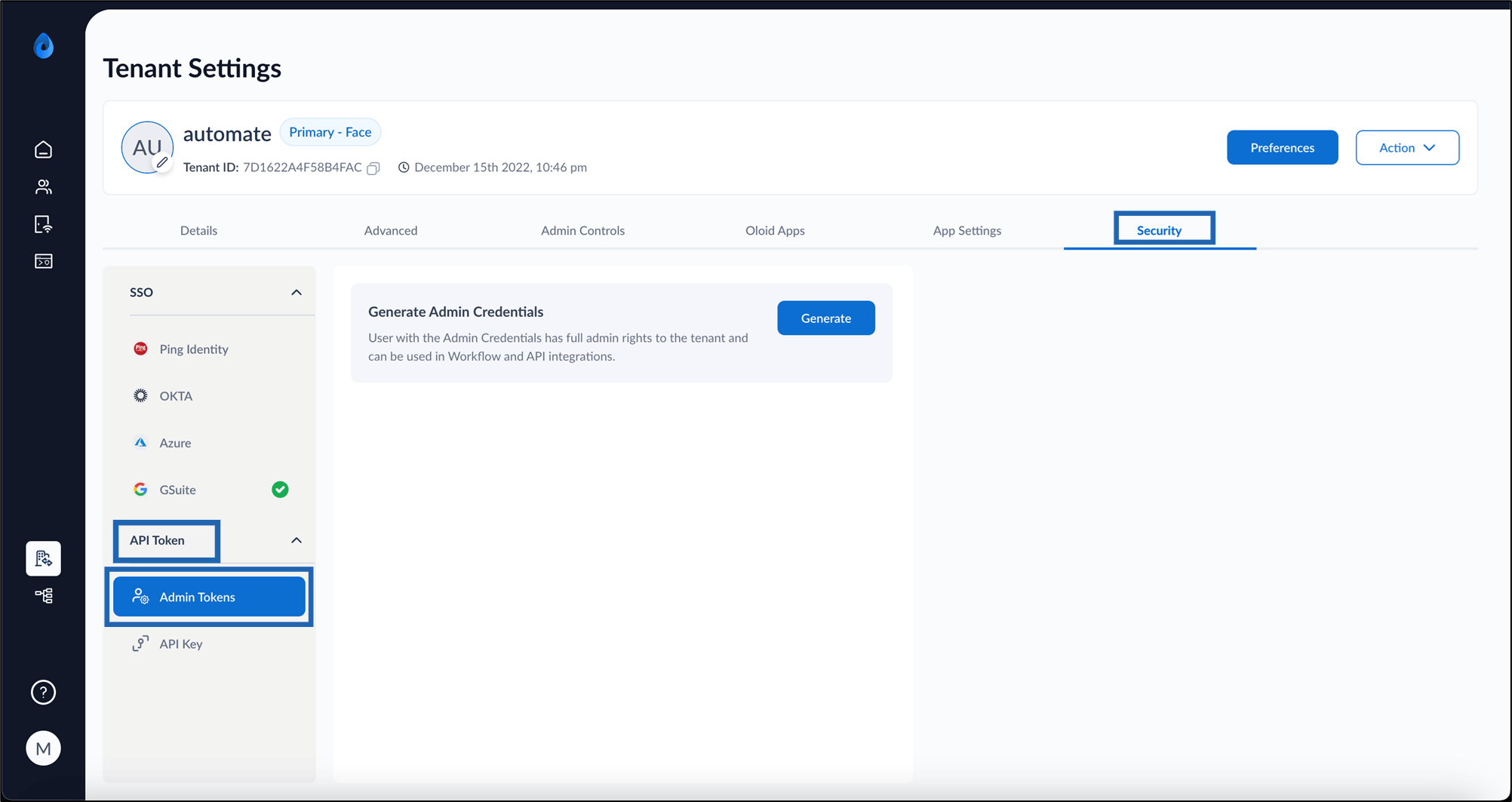
Task: Click the clock icon beside creation date
Action: tap(404, 167)
